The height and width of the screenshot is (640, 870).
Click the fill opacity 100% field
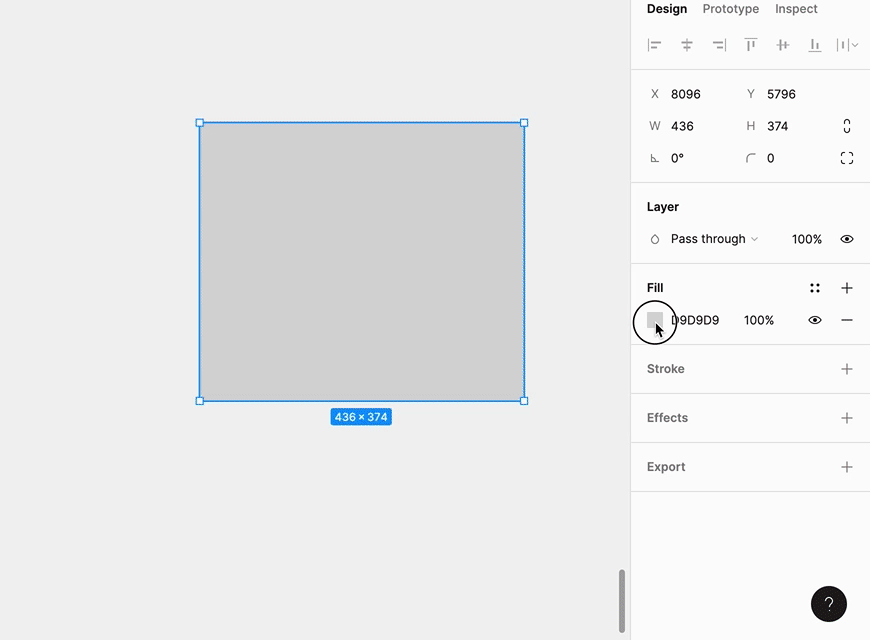tap(759, 320)
